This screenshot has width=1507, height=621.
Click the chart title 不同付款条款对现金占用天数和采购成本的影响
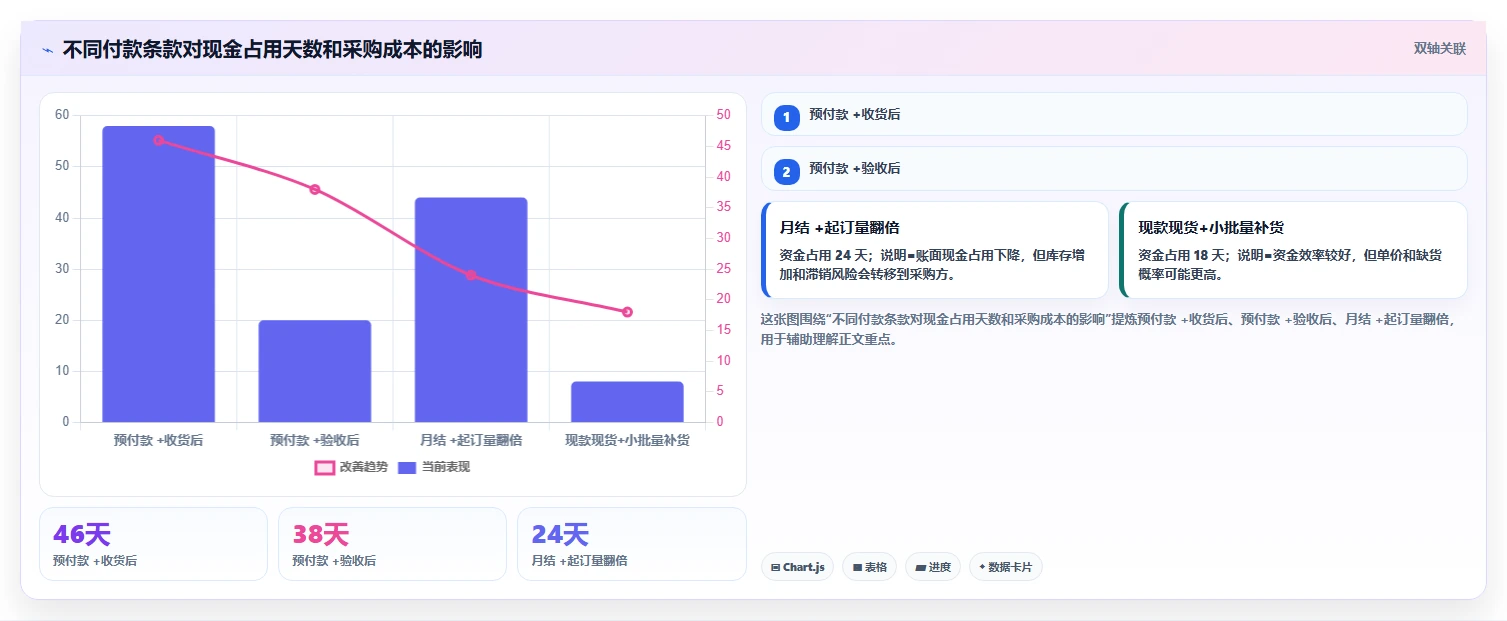coord(272,50)
